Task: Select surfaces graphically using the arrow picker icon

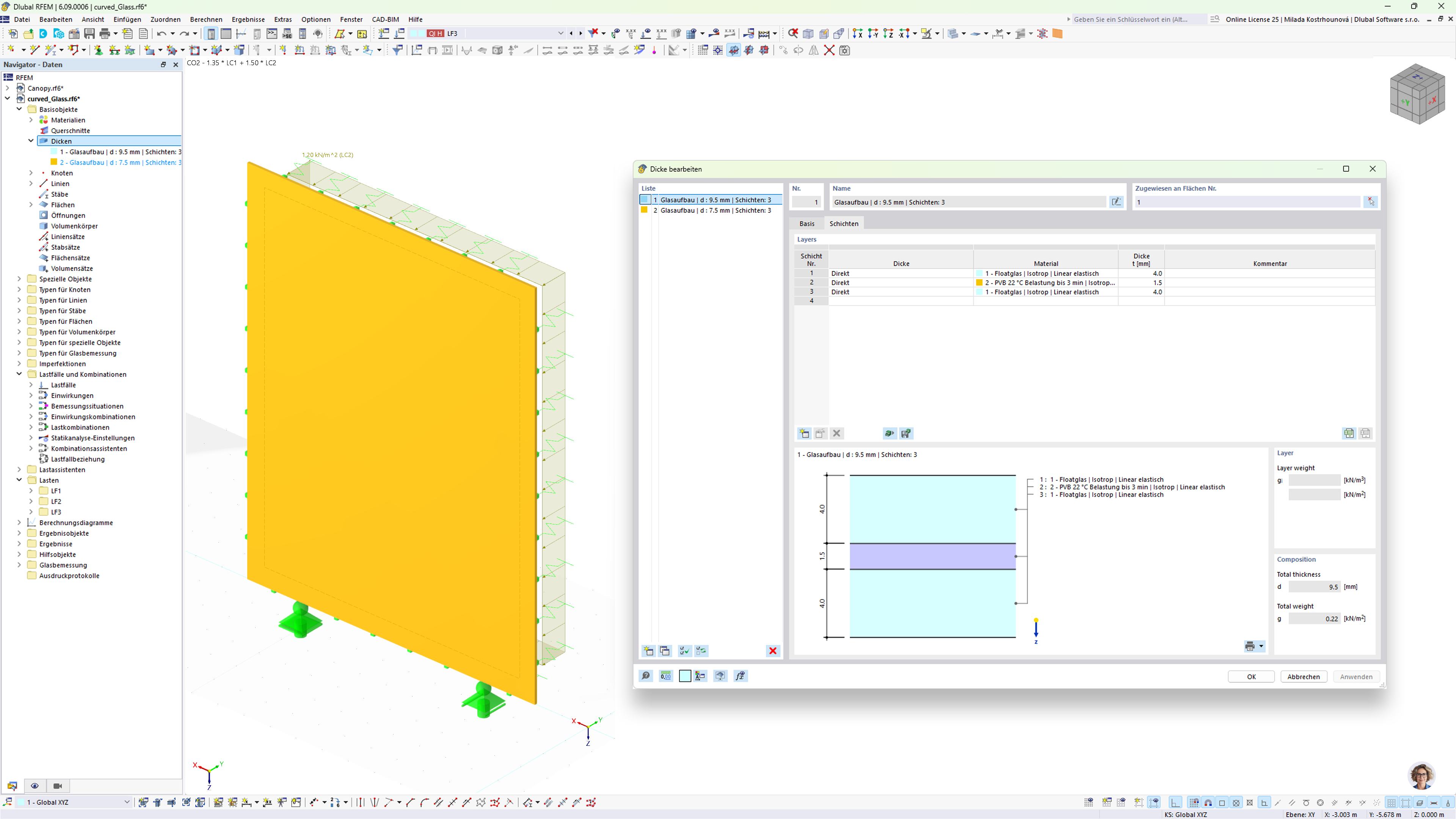Action: [x=1371, y=202]
